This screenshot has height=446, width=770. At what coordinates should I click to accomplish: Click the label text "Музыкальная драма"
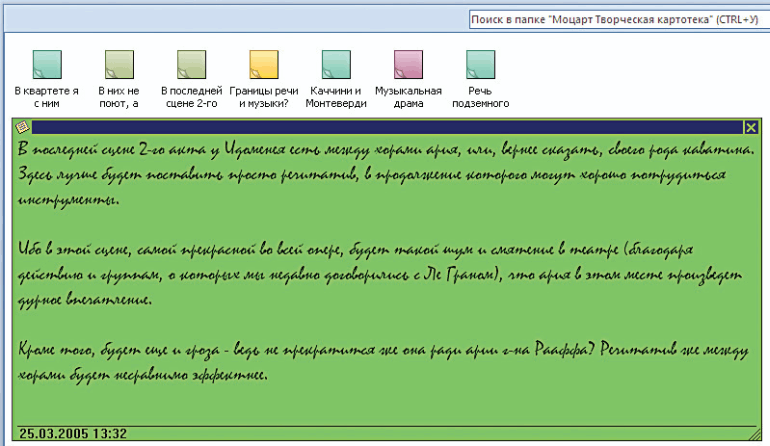(x=408, y=97)
